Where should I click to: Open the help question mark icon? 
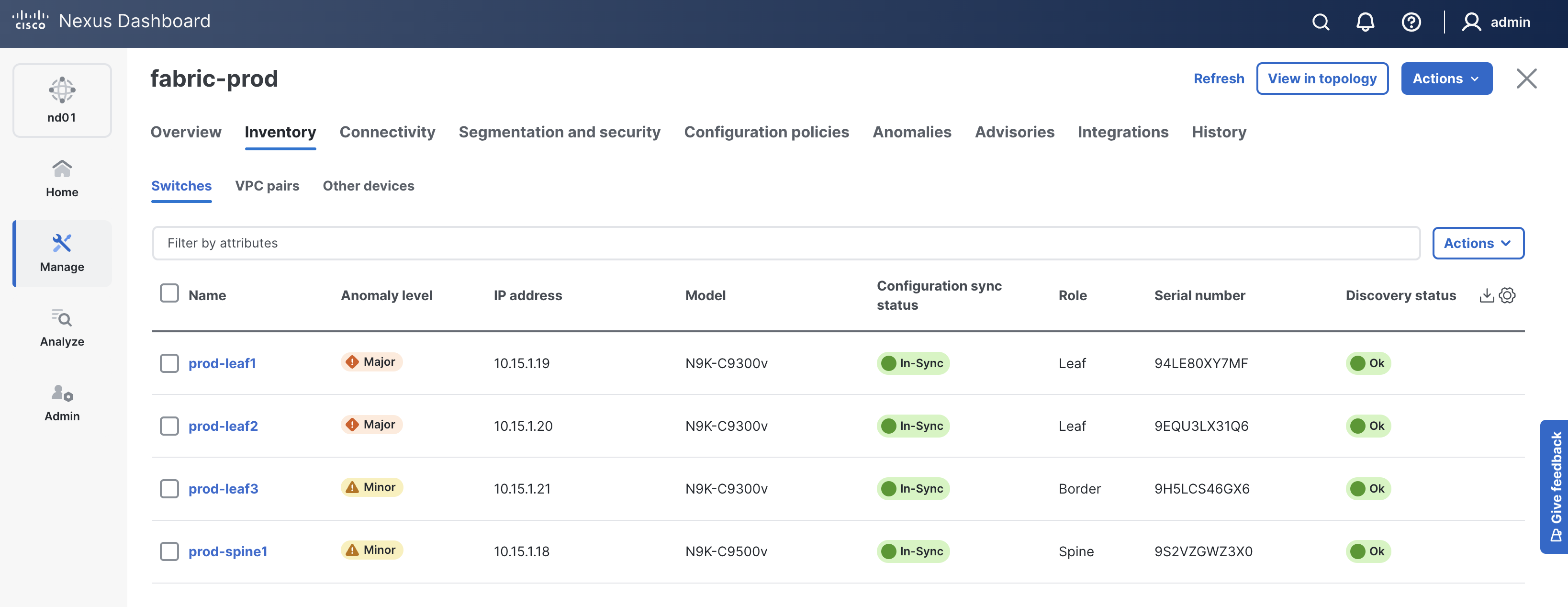coord(1411,22)
